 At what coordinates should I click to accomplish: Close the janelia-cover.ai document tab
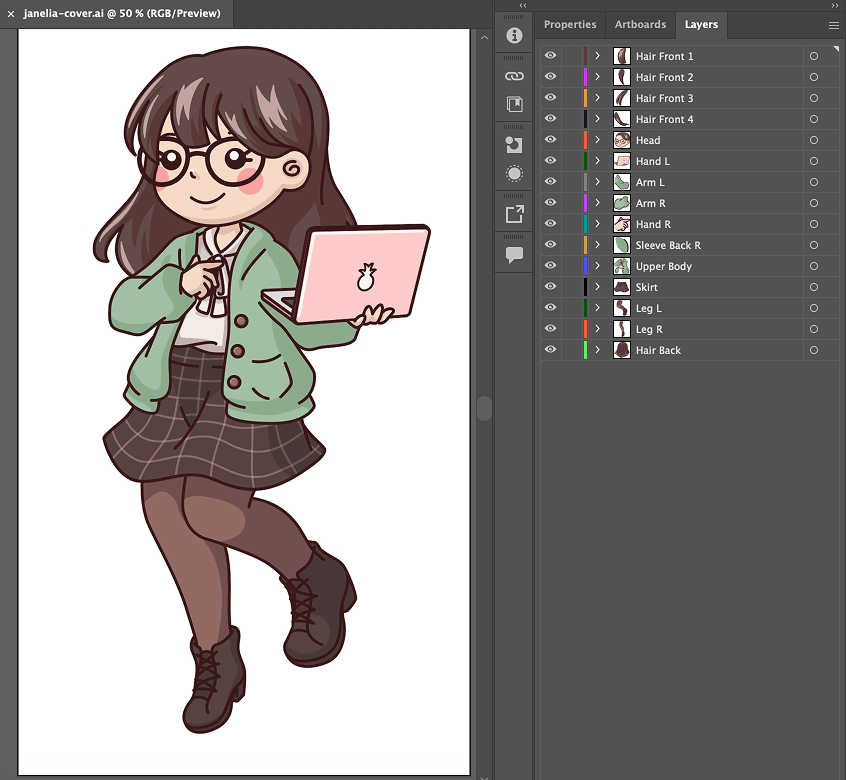point(11,14)
